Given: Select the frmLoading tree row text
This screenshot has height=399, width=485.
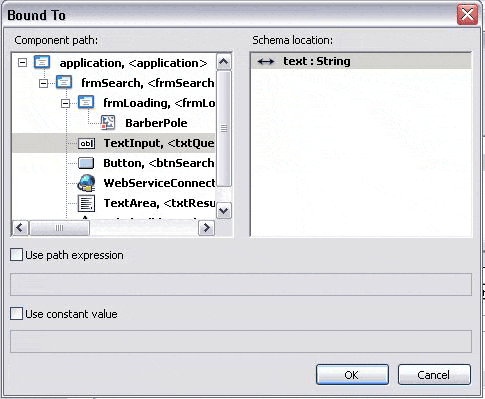Looking at the screenshot, I should (x=159, y=103).
